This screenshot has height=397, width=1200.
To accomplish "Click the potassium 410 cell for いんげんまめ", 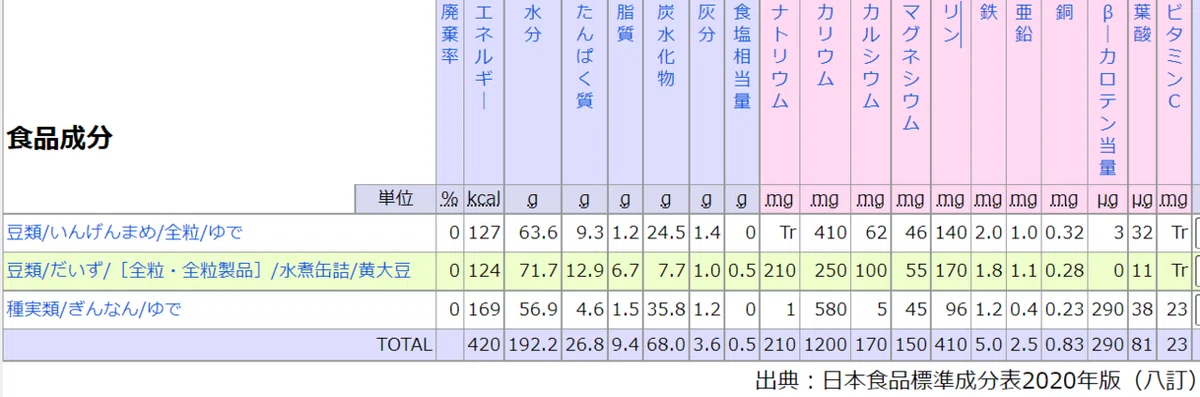I will click(x=824, y=233).
